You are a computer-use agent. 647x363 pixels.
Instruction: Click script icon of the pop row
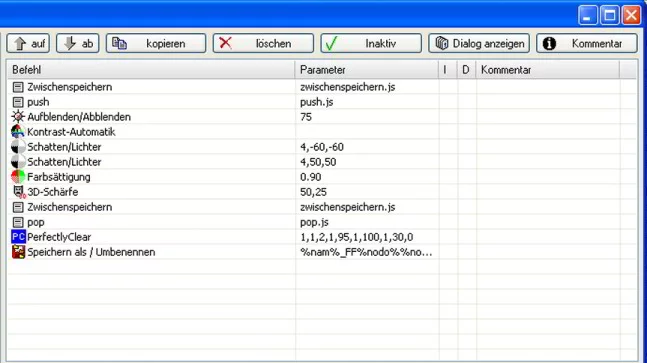18,222
